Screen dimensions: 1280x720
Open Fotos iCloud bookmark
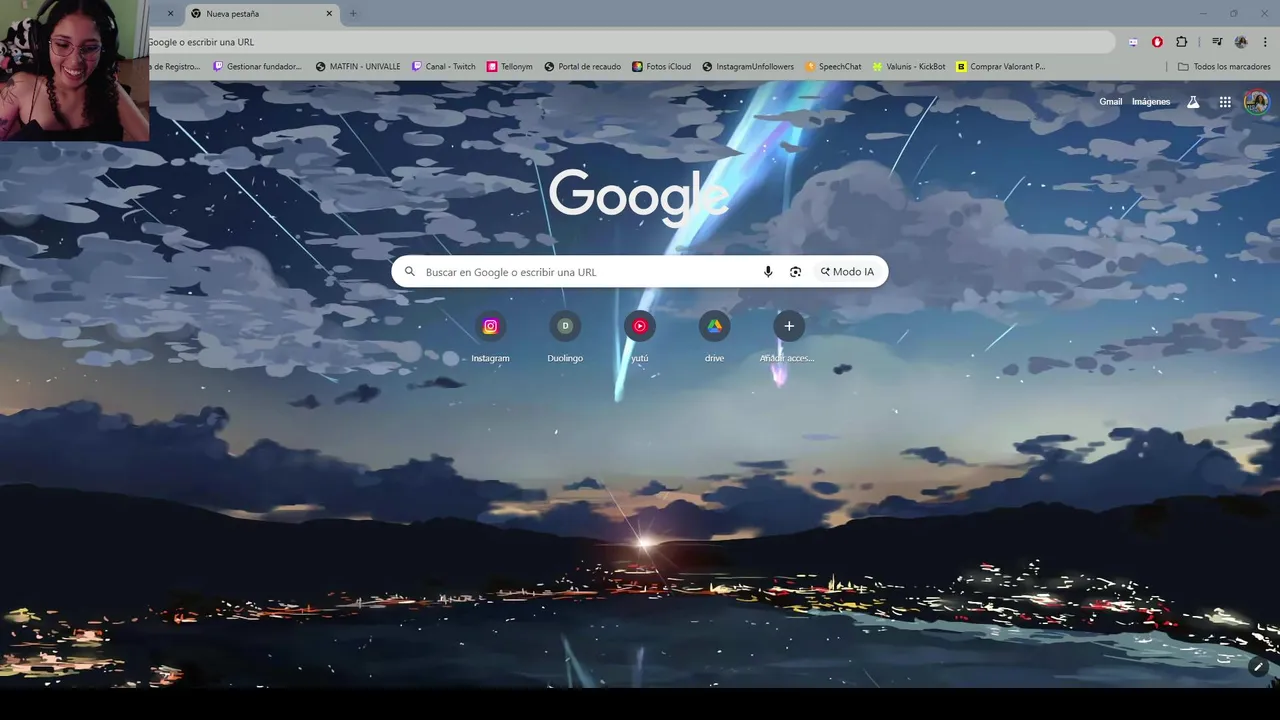661,67
